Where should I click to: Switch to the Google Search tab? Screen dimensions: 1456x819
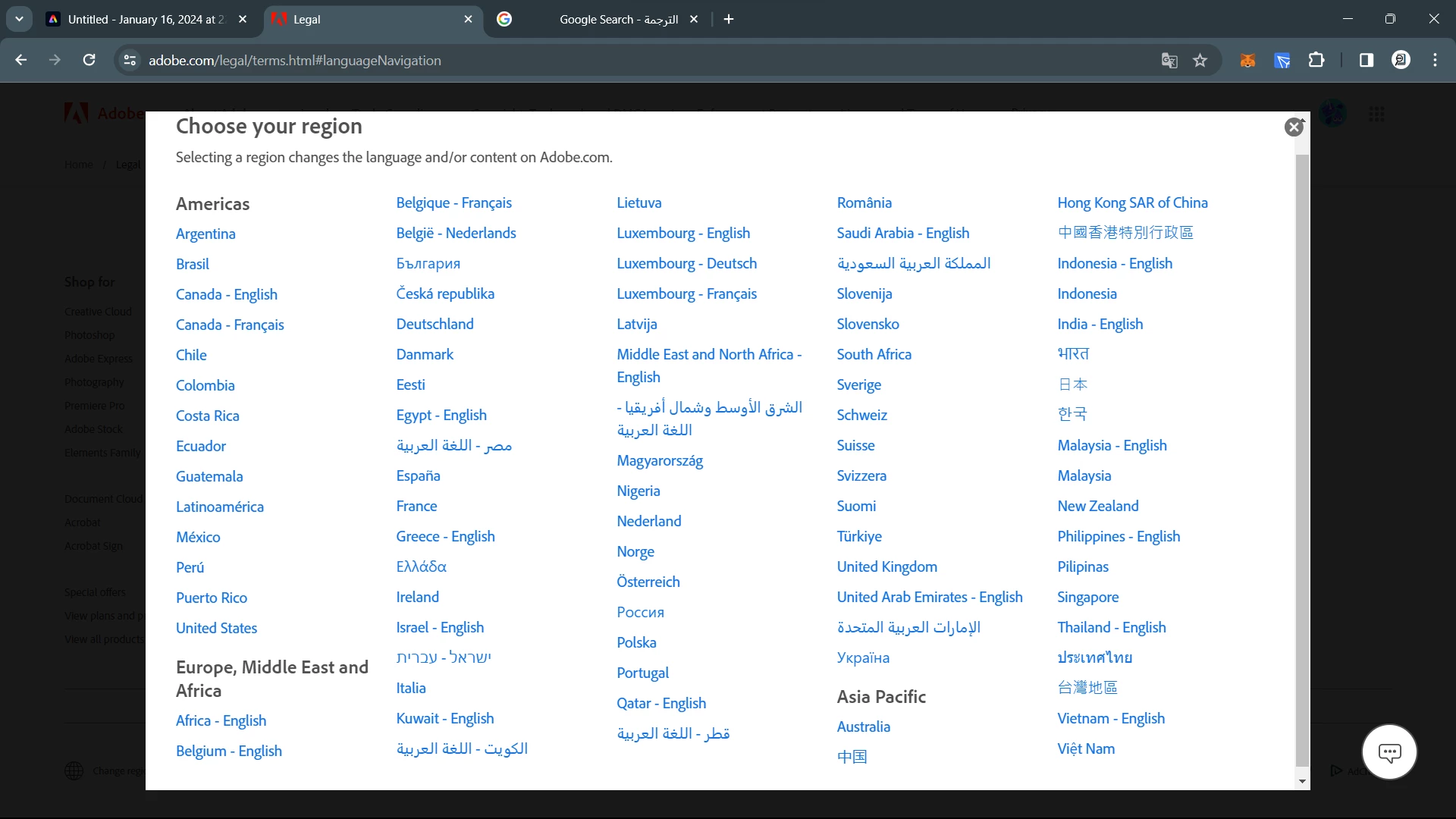point(599,20)
